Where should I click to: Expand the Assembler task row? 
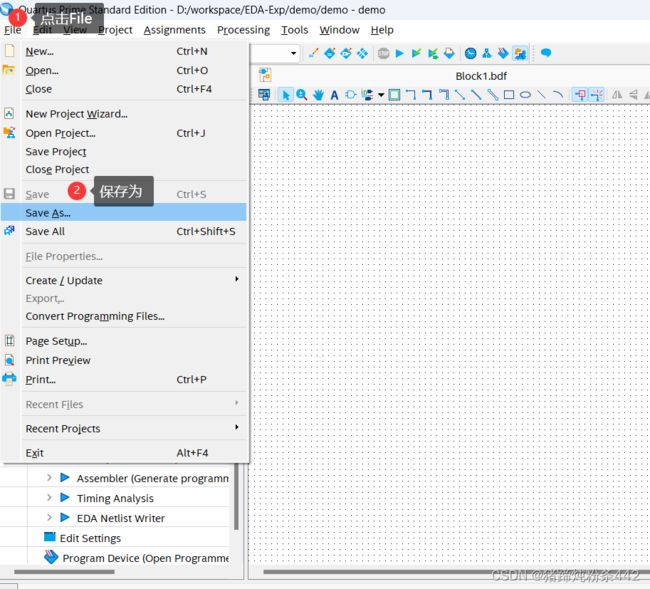pos(49,478)
